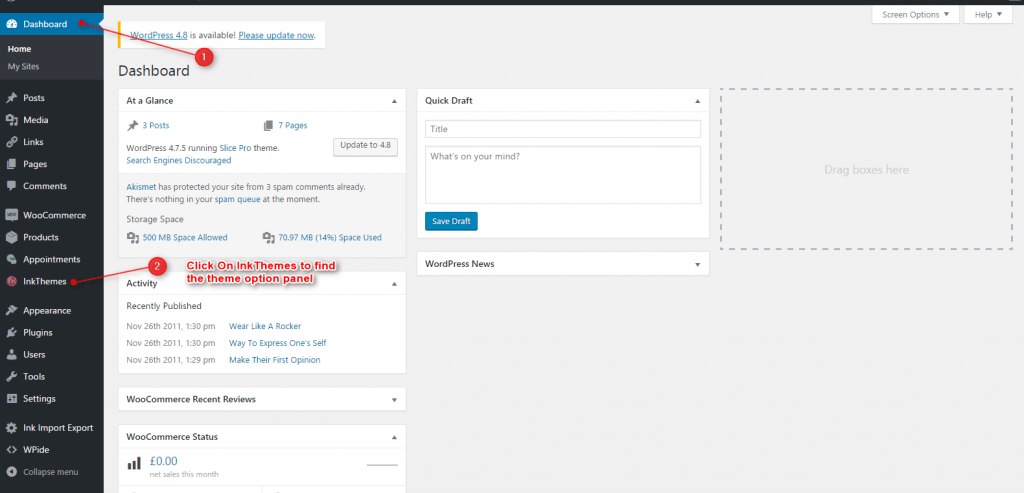Open the Plugins menu label

click(x=38, y=332)
